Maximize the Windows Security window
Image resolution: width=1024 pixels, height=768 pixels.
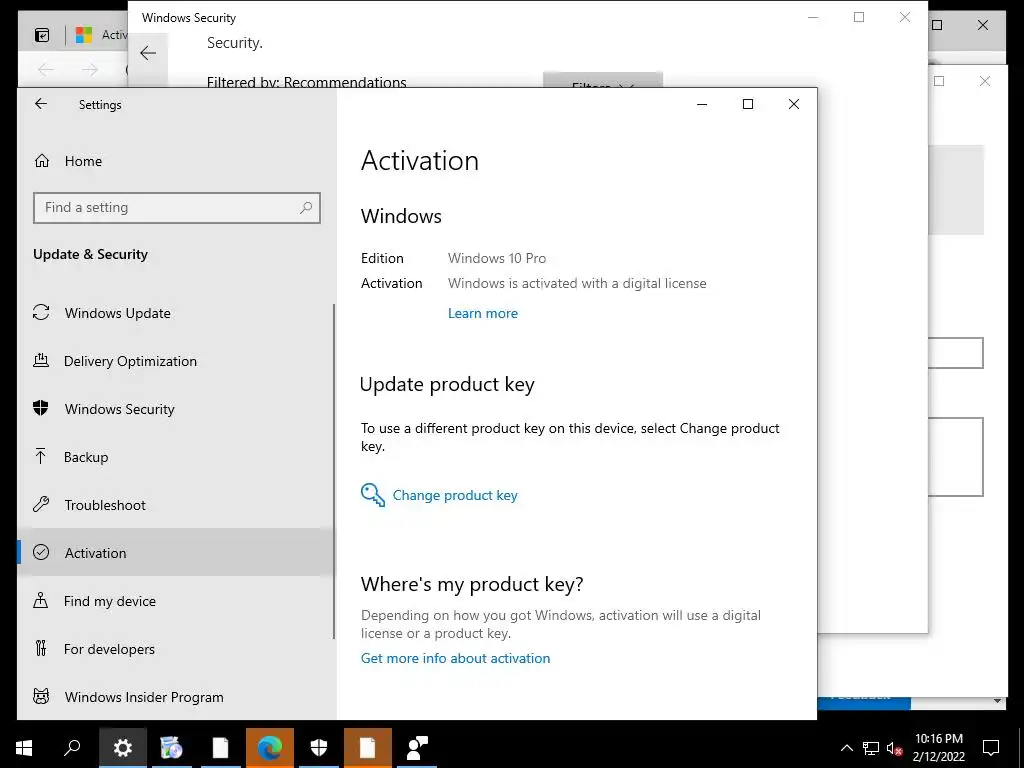click(x=859, y=18)
